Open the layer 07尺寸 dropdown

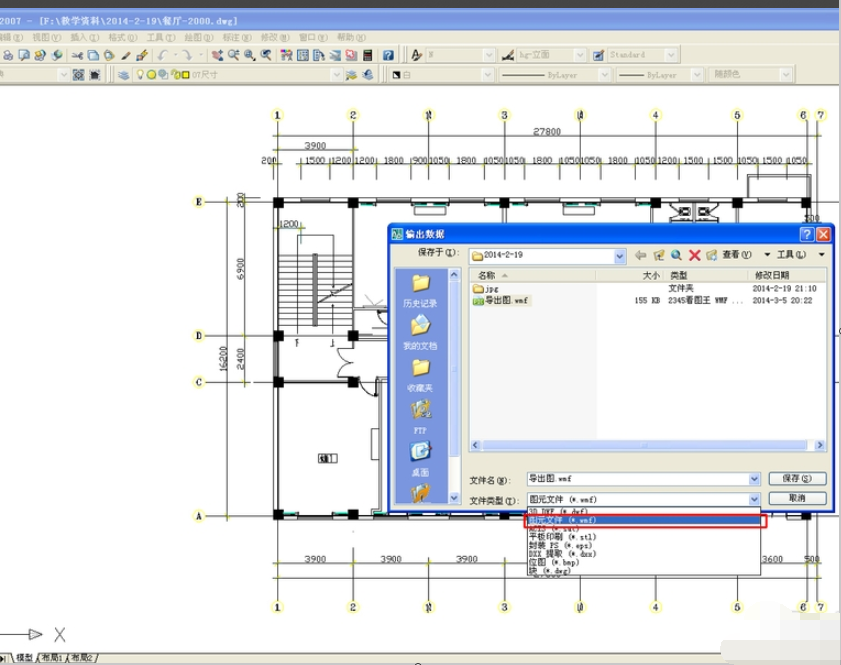pyautogui.click(x=336, y=75)
